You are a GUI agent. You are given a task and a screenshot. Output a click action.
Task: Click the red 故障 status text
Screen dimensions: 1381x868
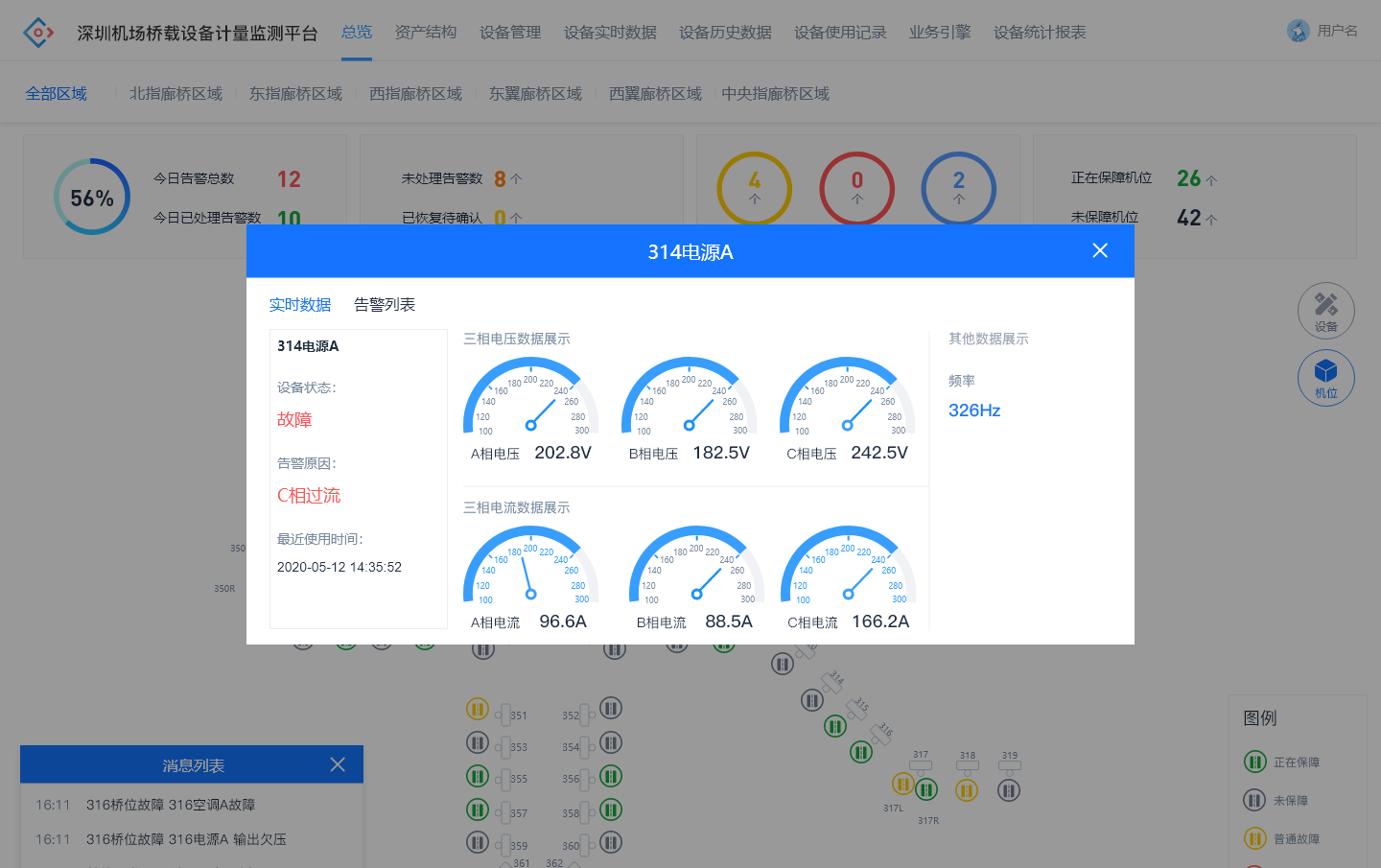(294, 419)
